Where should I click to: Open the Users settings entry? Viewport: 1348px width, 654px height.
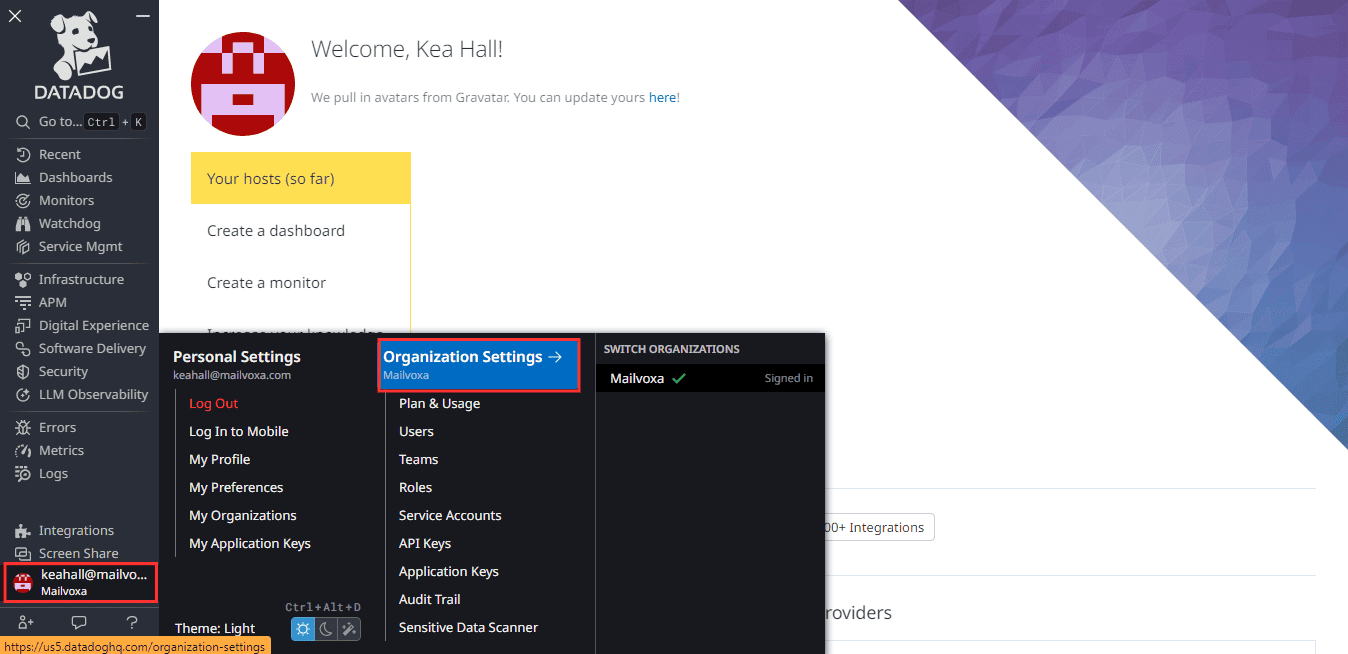coord(416,432)
